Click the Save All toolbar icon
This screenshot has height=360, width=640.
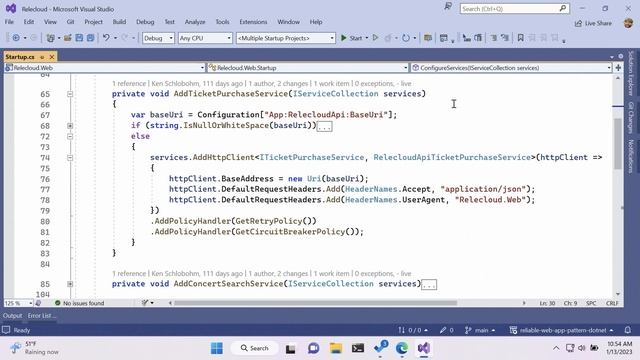(91, 38)
